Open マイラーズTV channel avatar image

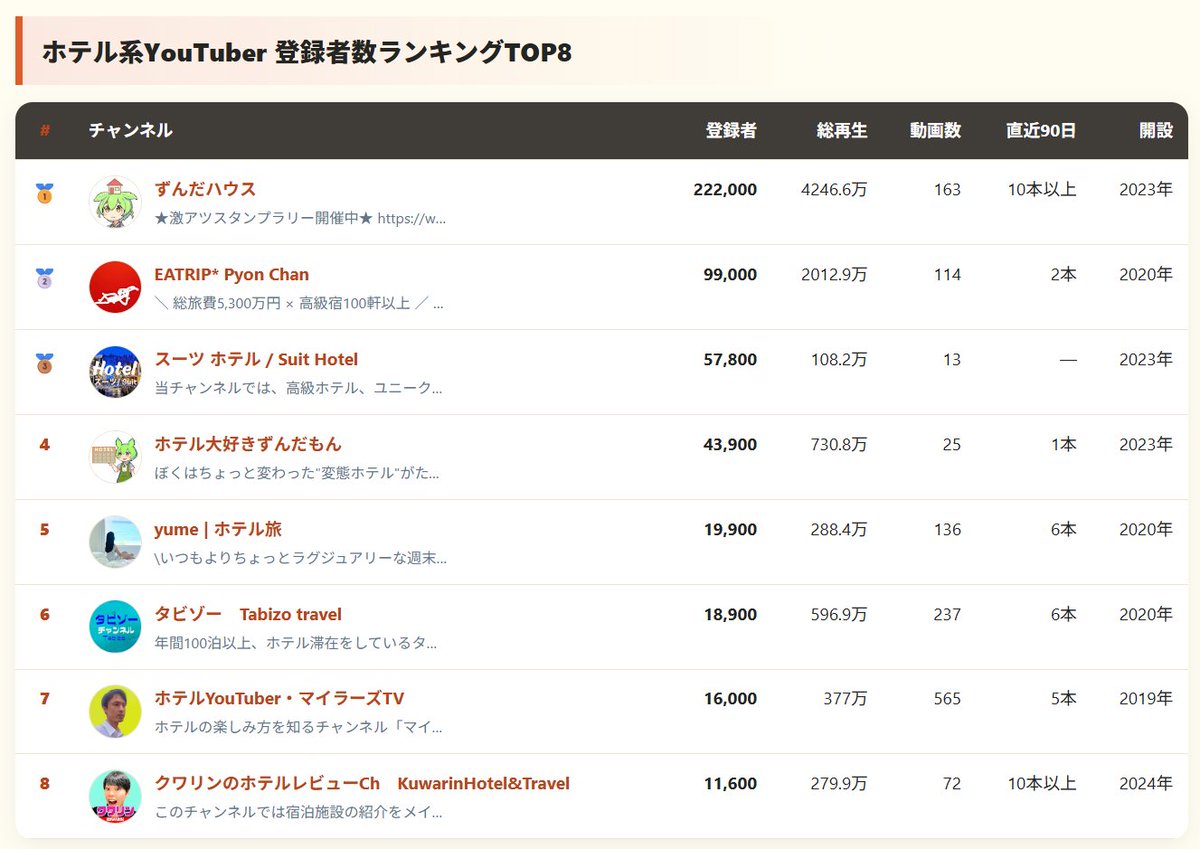point(115,711)
